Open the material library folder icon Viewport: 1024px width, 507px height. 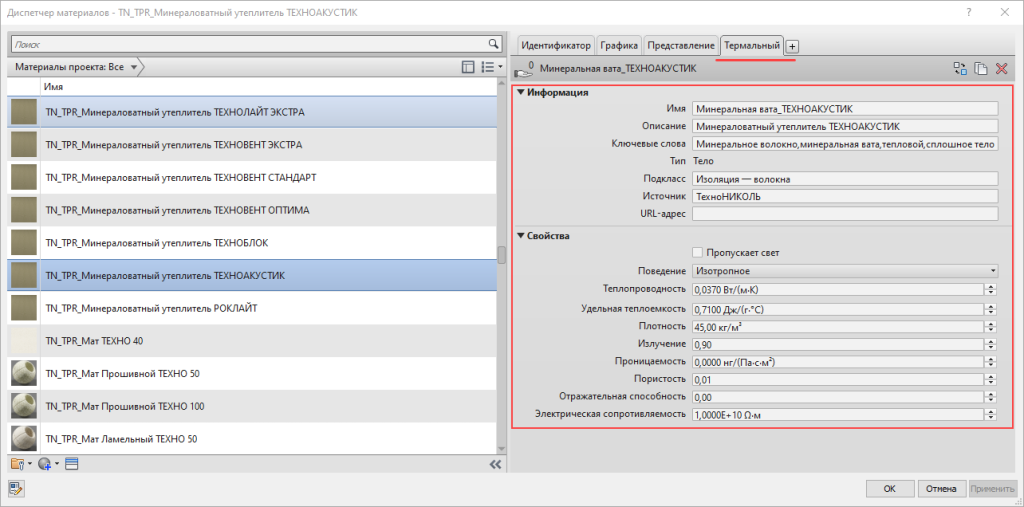click(x=18, y=464)
